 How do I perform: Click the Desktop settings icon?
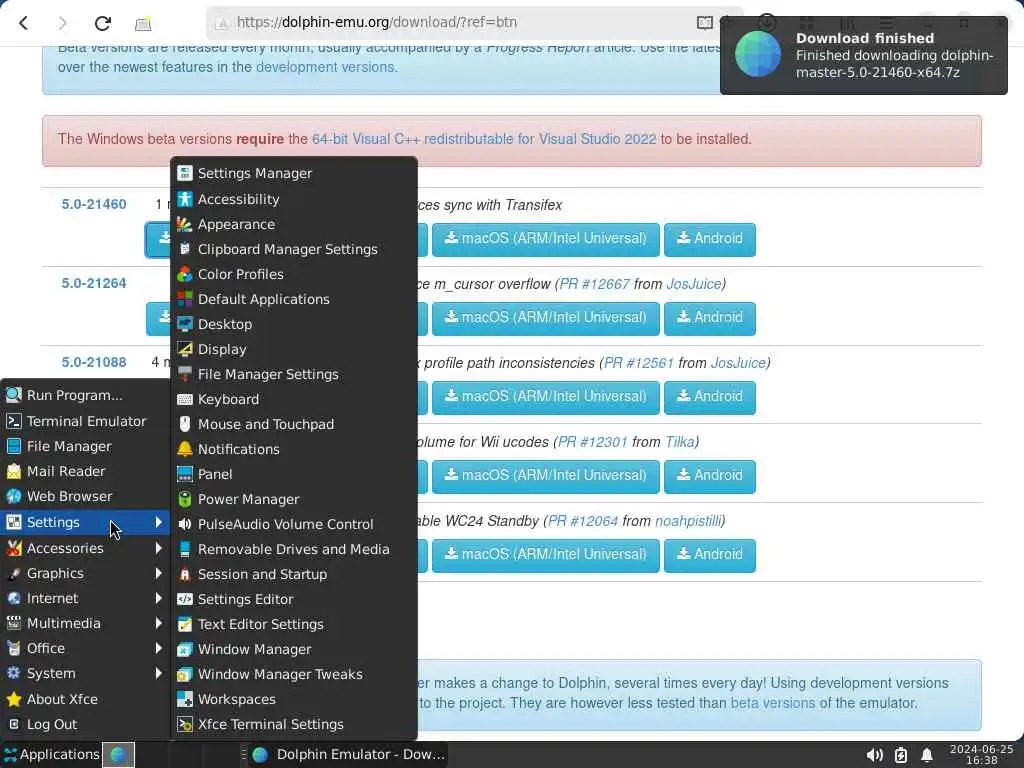(185, 324)
